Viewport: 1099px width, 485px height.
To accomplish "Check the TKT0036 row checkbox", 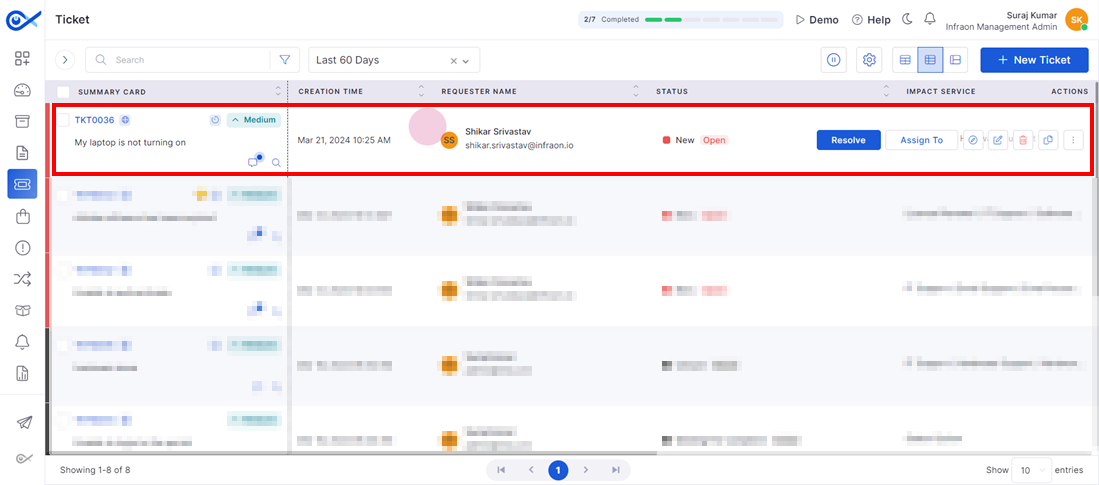I will [63, 120].
